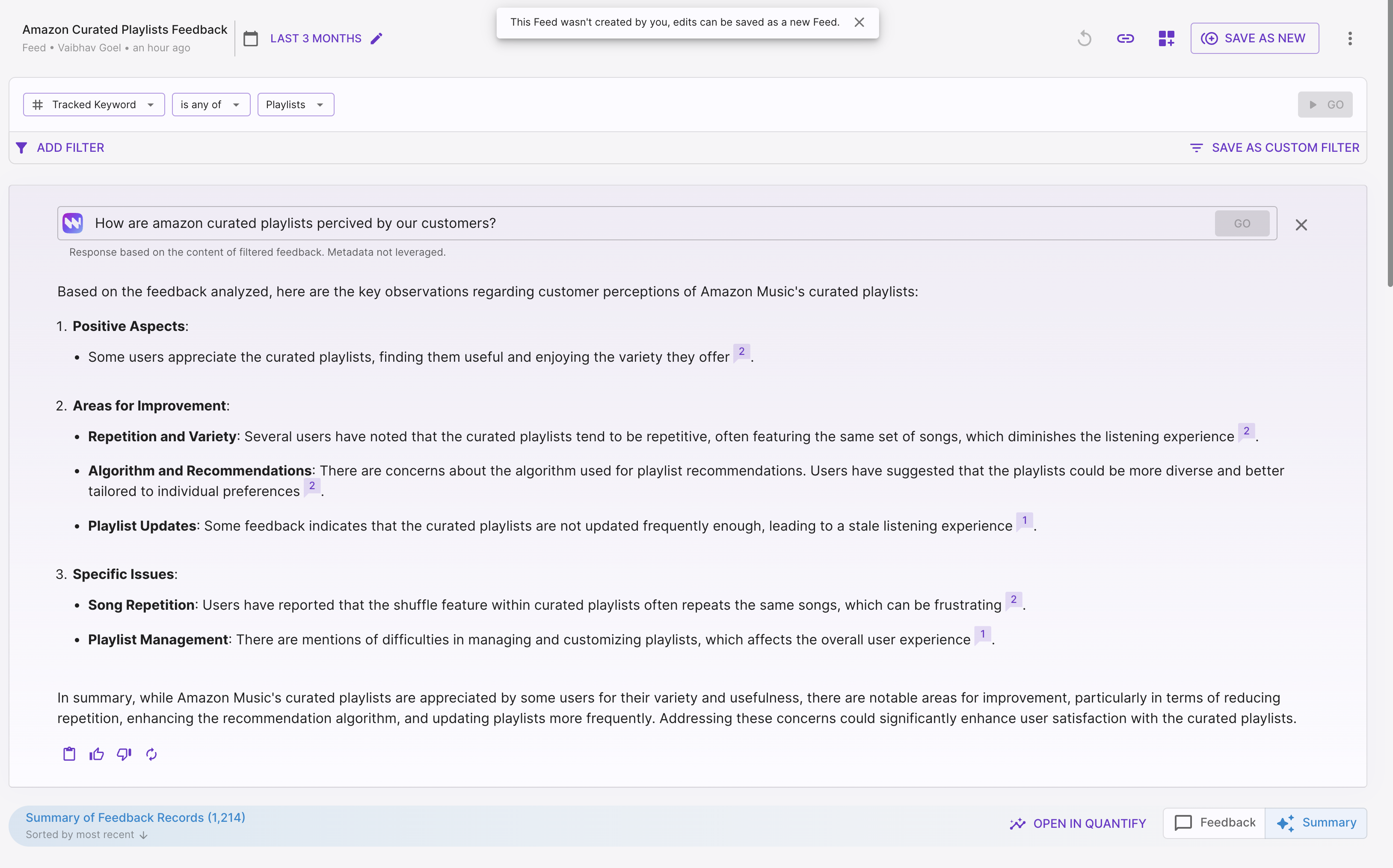This screenshot has height=868, width=1393.
Task: Give the response a thumbs down
Action: click(124, 754)
